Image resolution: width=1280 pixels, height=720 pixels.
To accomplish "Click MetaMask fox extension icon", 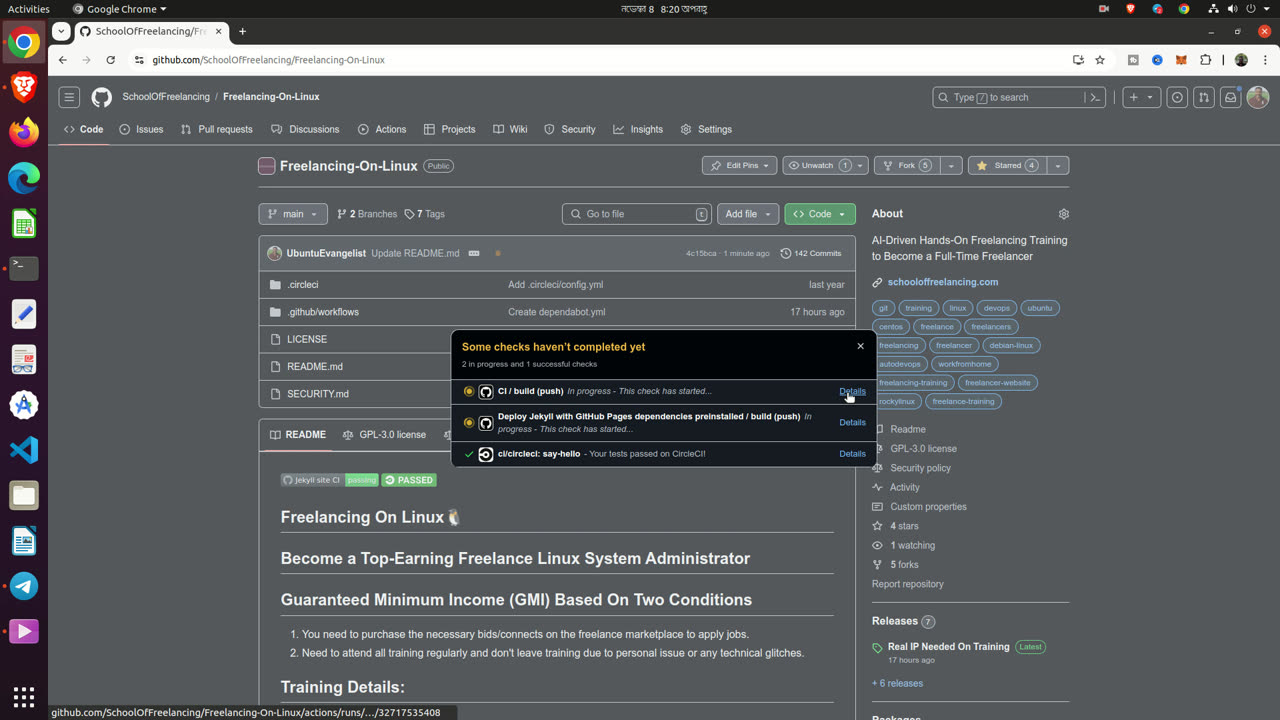I will point(1181,60).
